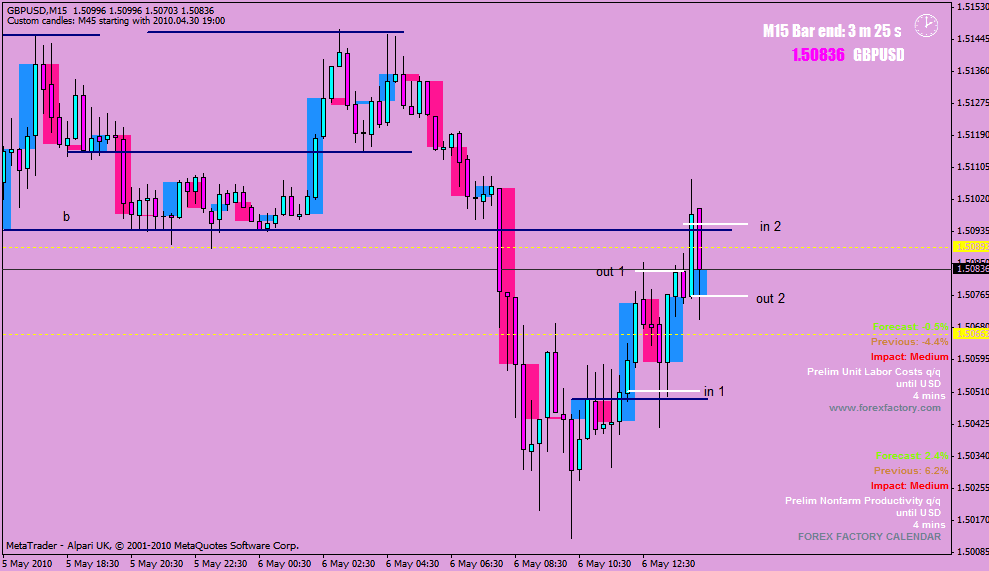Select the 1.51275 price axis label
The height and width of the screenshot is (571, 989).
click(x=973, y=103)
